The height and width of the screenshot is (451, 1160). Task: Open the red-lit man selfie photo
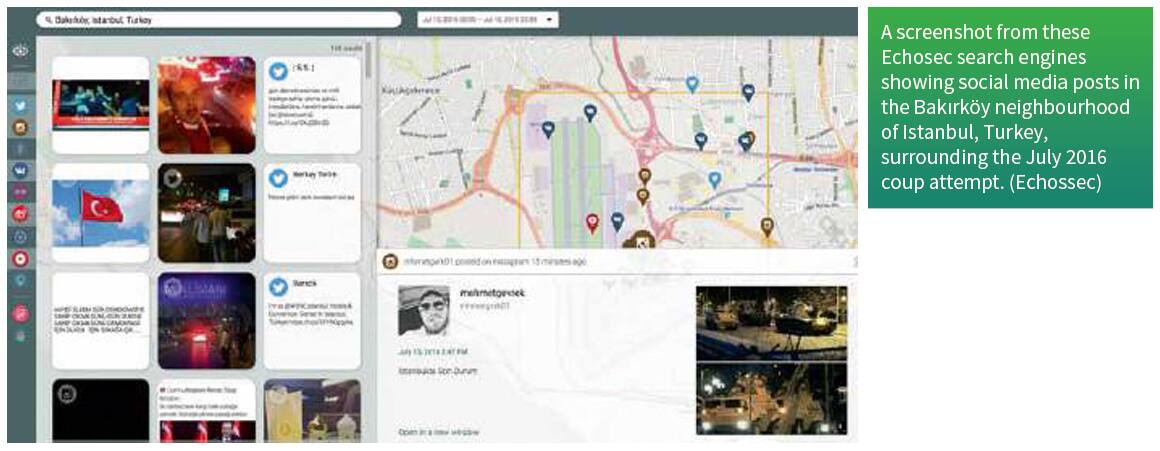tap(206, 105)
